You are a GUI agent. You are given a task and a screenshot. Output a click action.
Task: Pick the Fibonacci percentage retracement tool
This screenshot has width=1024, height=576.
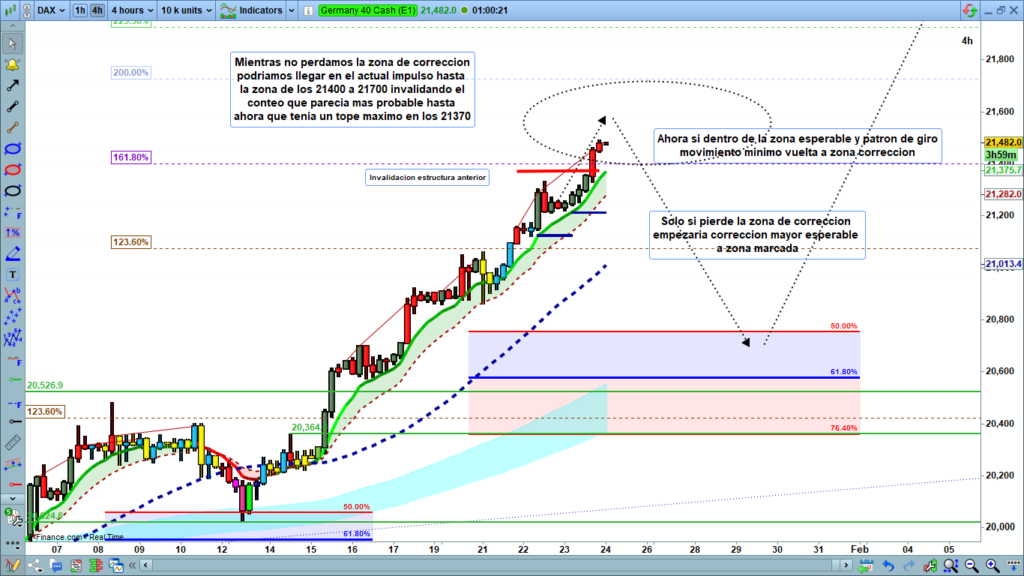[13, 232]
